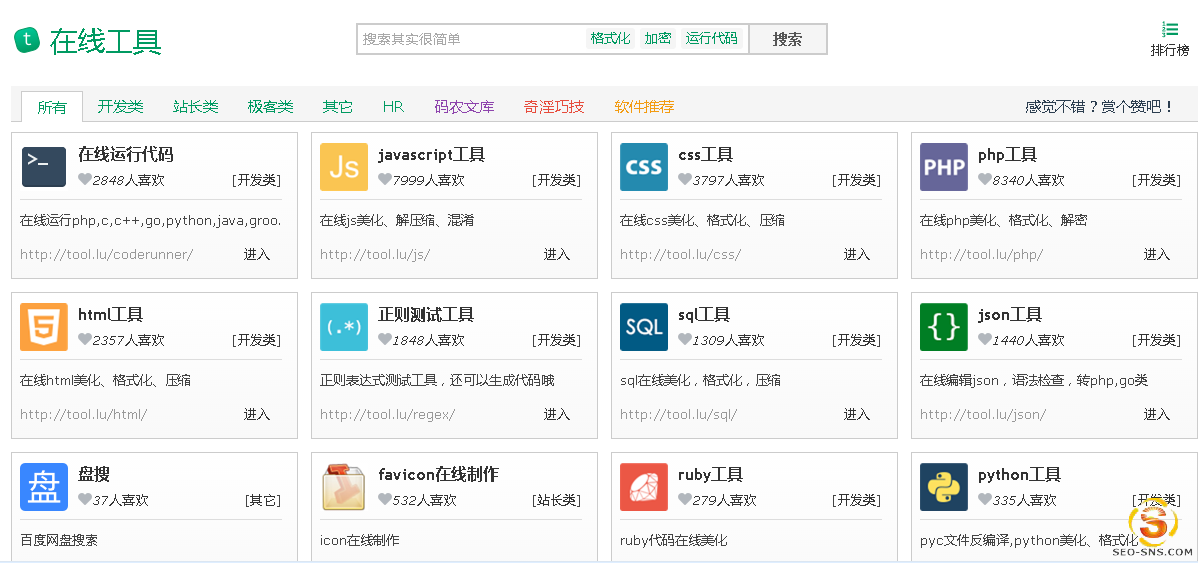Click the orange HTML5 icon
Viewport: 1198px width, 563px height.
(x=44, y=327)
